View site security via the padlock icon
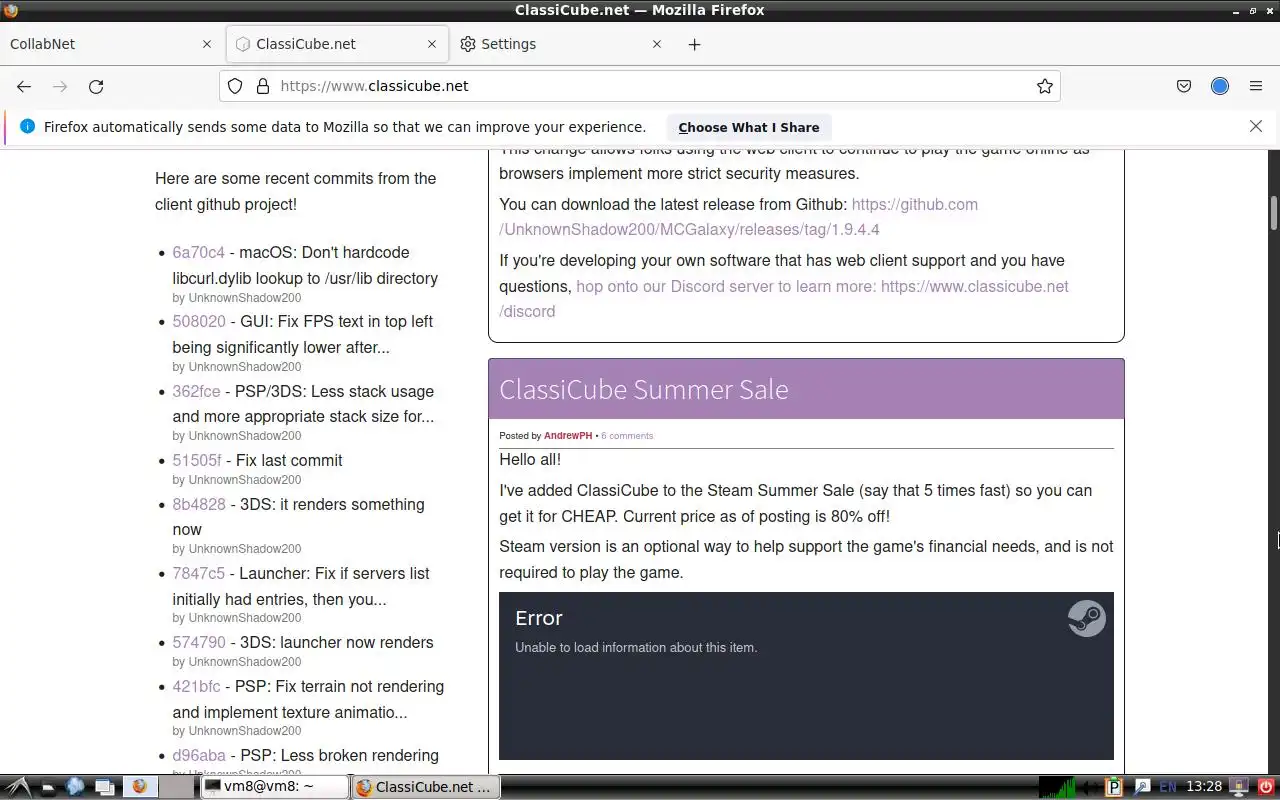The width and height of the screenshot is (1280, 800). 263,86
